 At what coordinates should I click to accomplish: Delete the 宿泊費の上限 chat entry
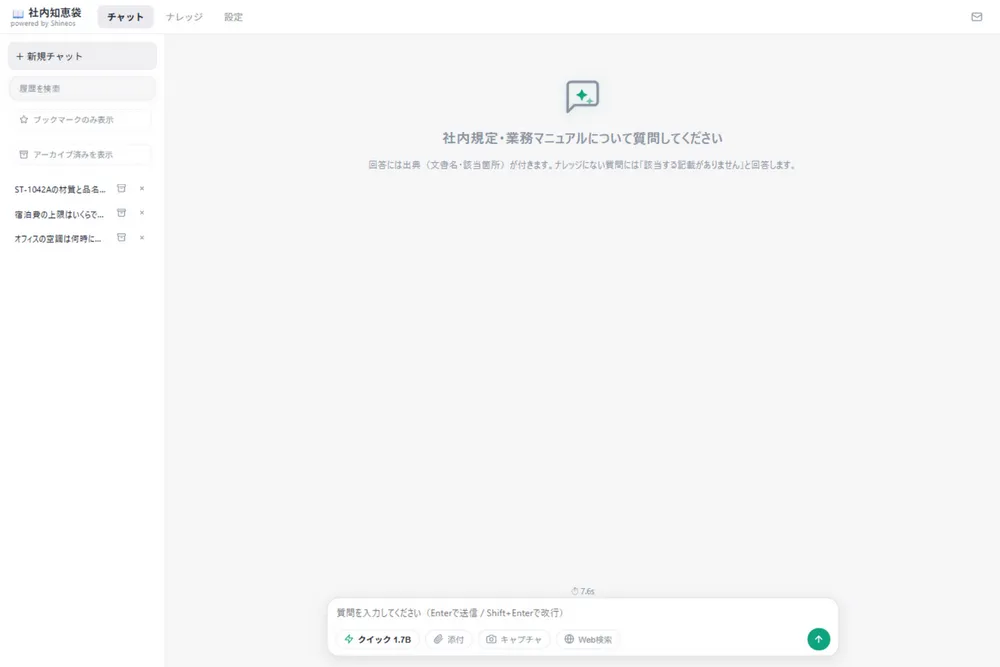[x=142, y=213]
